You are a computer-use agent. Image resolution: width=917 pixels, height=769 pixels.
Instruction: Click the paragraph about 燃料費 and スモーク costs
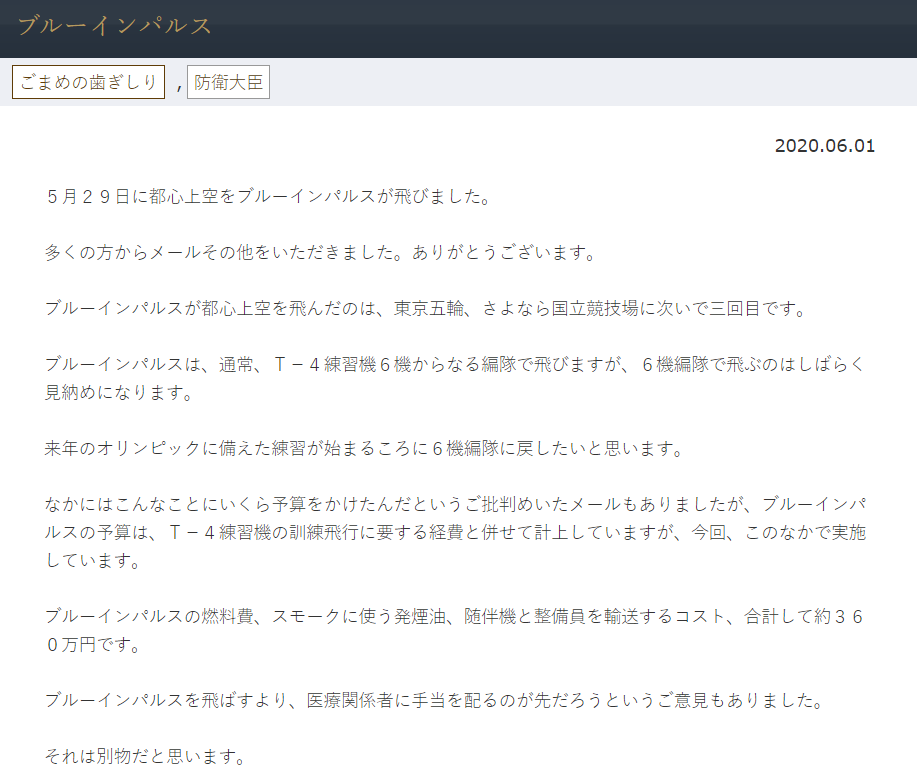pos(455,616)
